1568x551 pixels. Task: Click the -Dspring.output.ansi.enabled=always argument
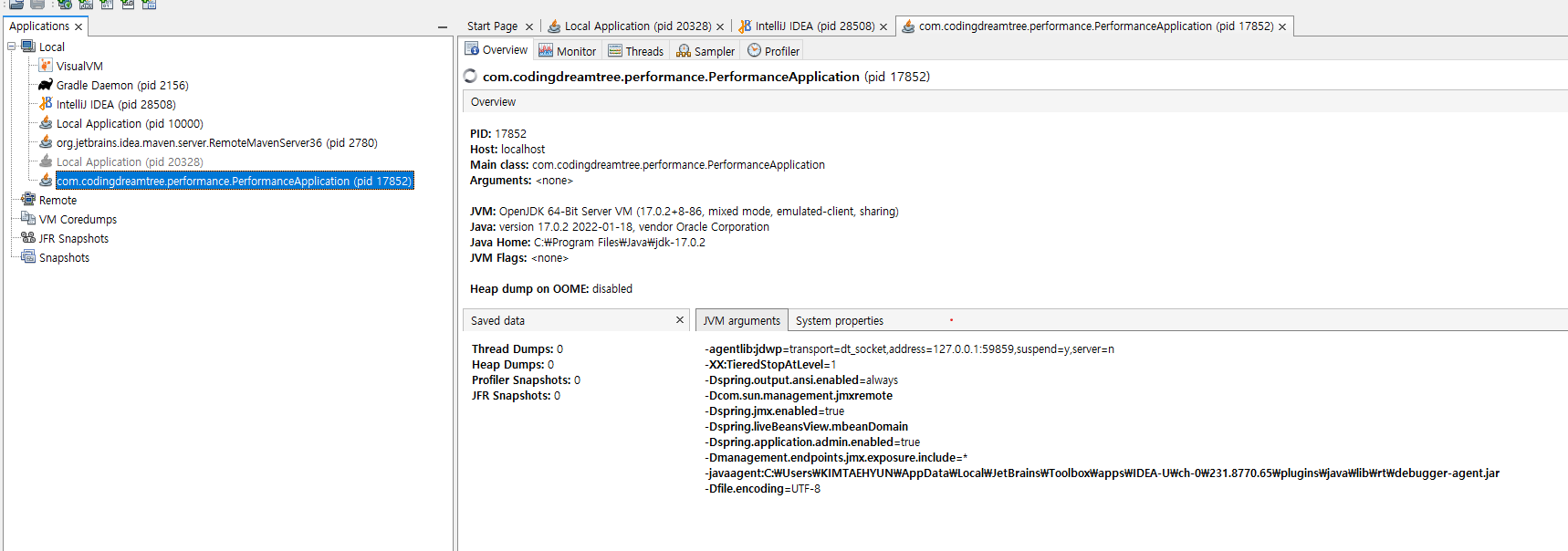point(801,379)
